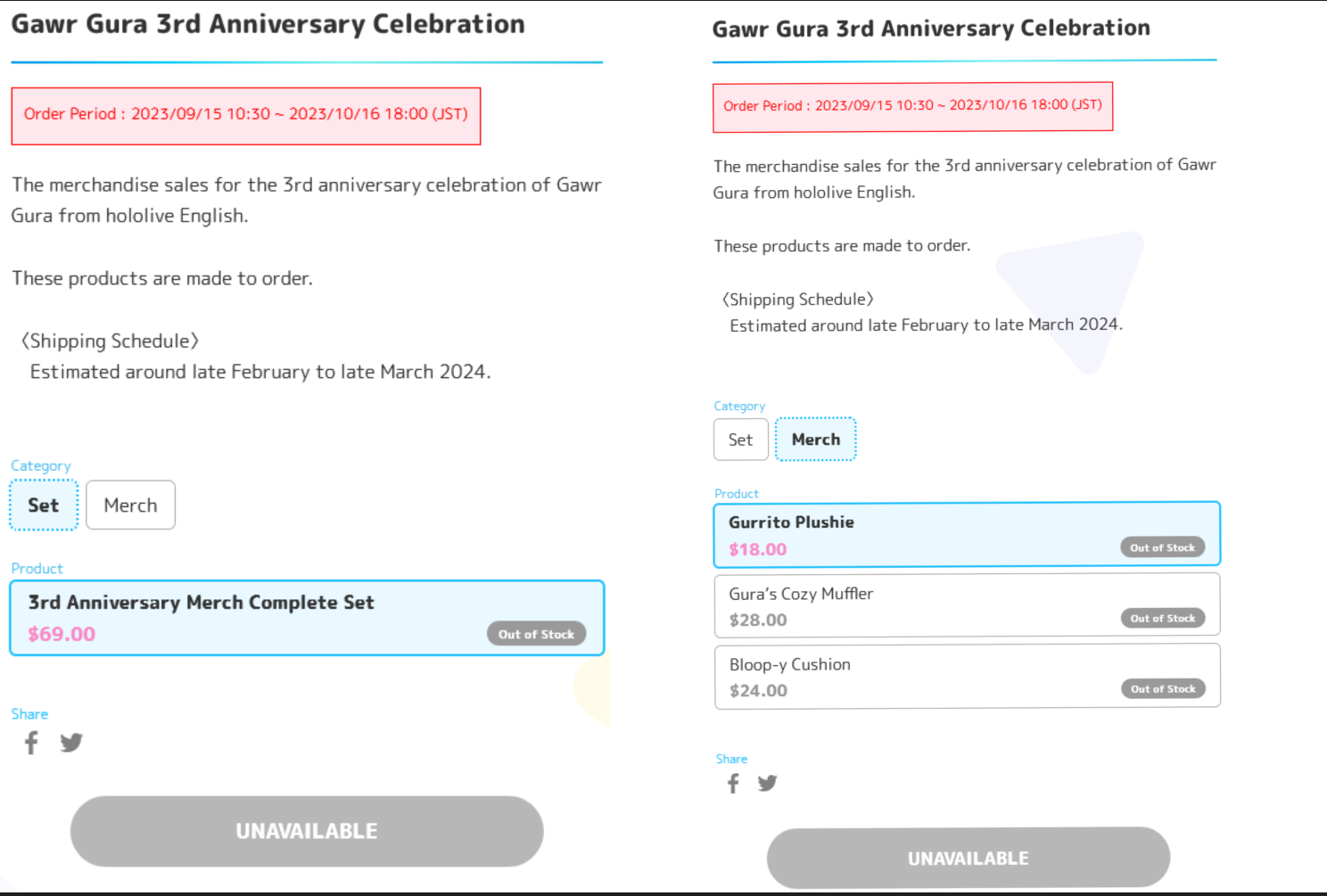Switch to Merch category beside the highlighted Set
Viewport: 1327px width, 896px height.
point(130,506)
